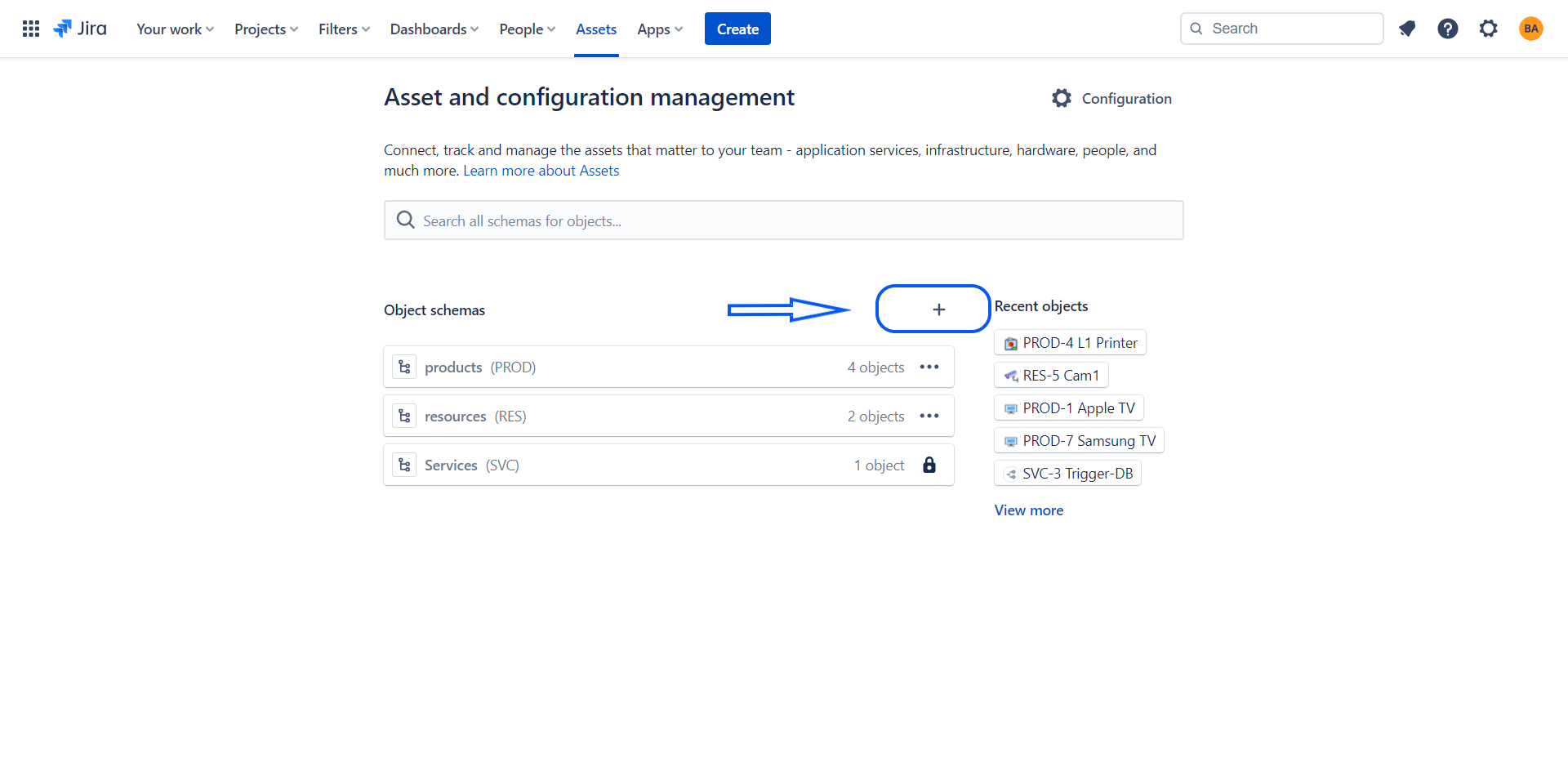Expand the Your work dropdown

click(175, 29)
